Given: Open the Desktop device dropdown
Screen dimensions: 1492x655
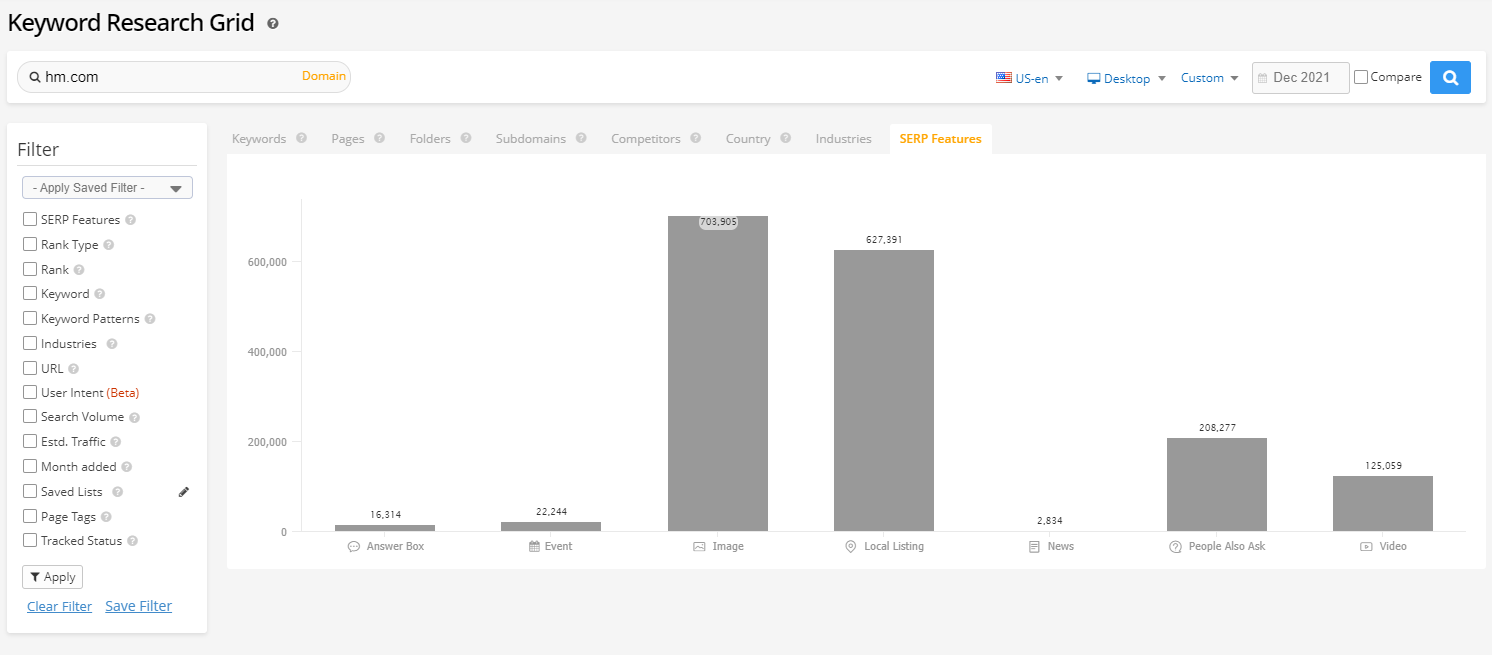Looking at the screenshot, I should coord(1126,78).
